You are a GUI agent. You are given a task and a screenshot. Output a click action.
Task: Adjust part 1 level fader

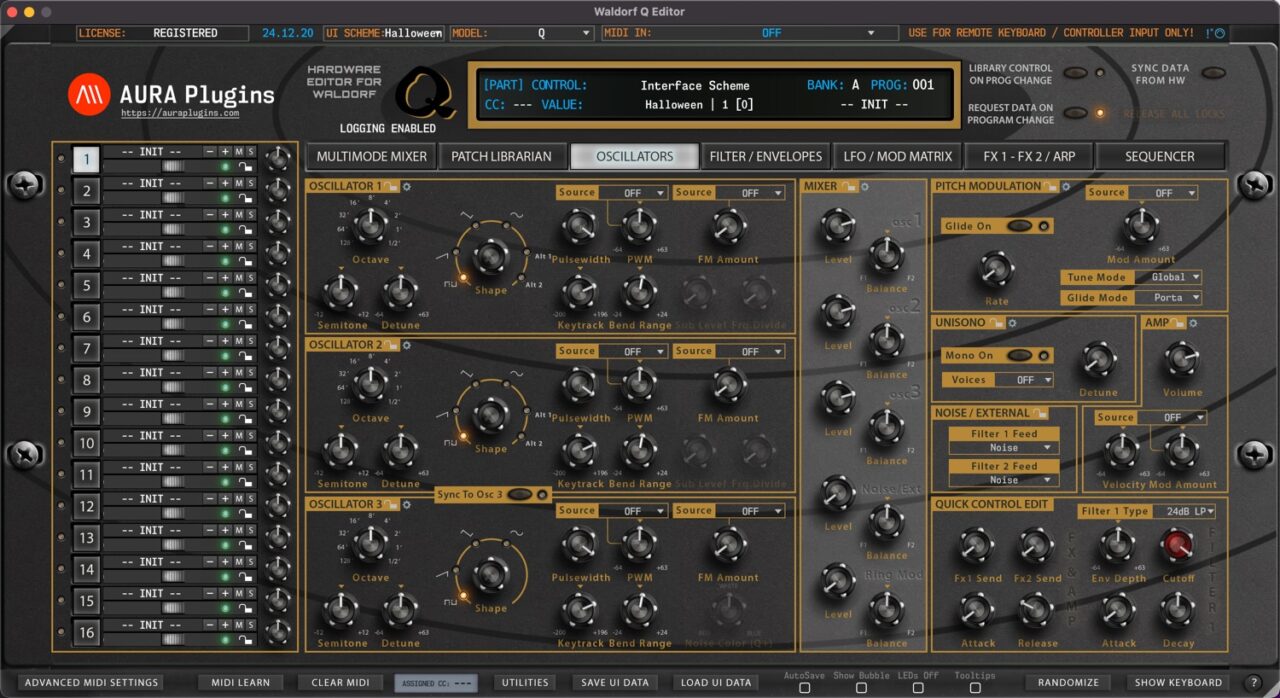click(172, 165)
